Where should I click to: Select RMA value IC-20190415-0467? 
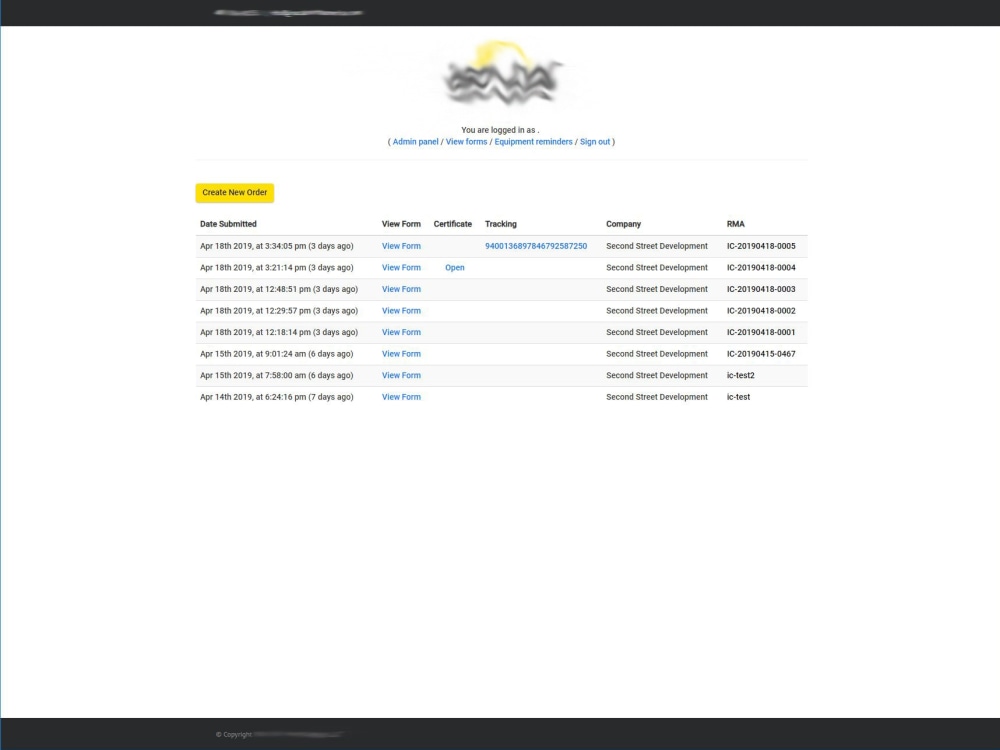tap(761, 354)
